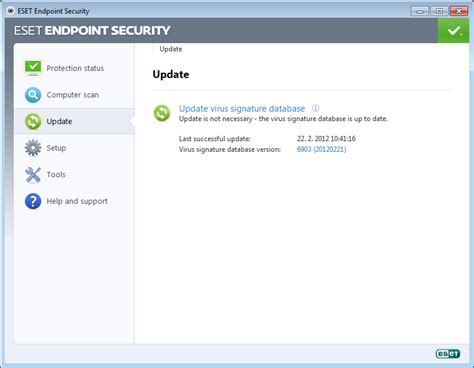
Task: Open the Tools section
Action: [74, 175]
